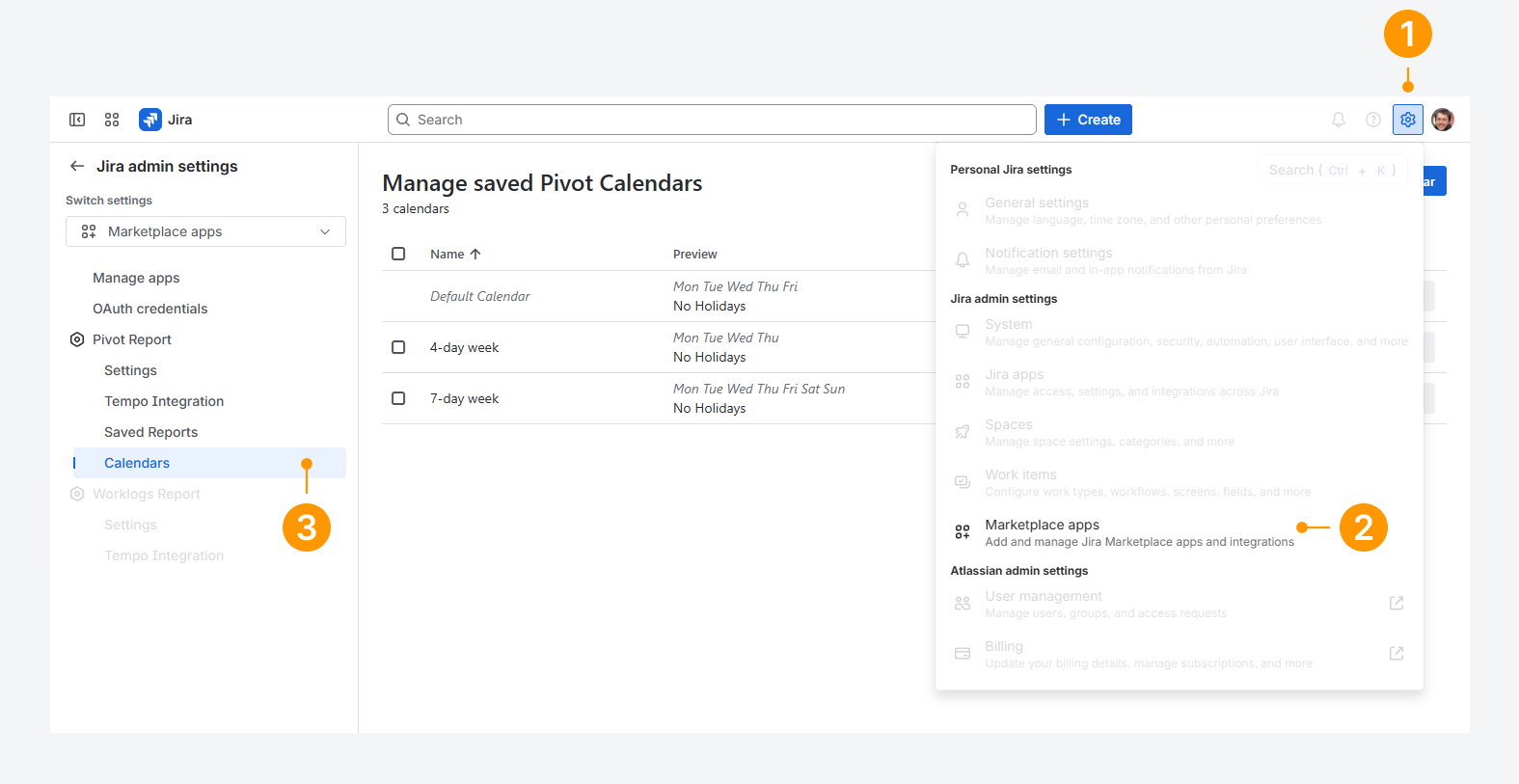Click the Marketplace apps icon in settings menu

click(x=963, y=531)
